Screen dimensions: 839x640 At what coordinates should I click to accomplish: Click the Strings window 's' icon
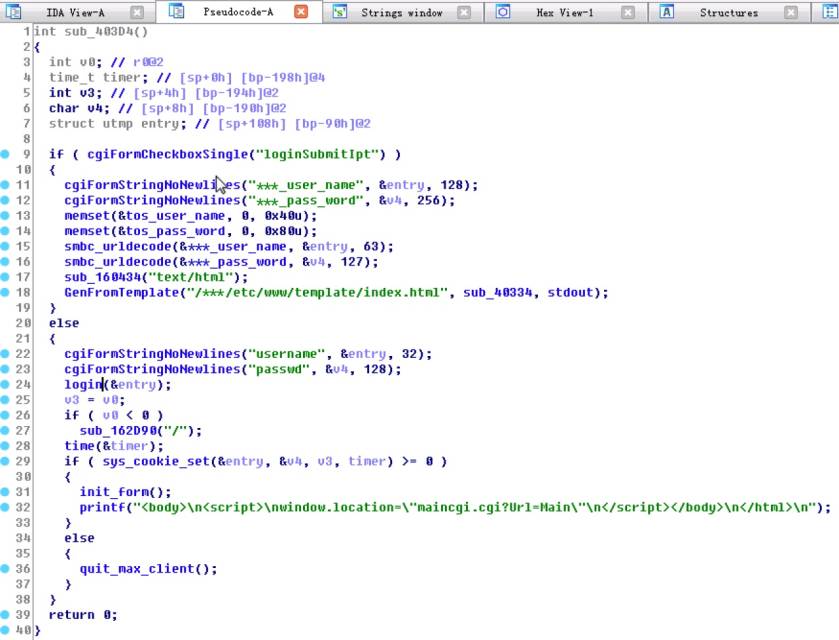pyautogui.click(x=340, y=11)
